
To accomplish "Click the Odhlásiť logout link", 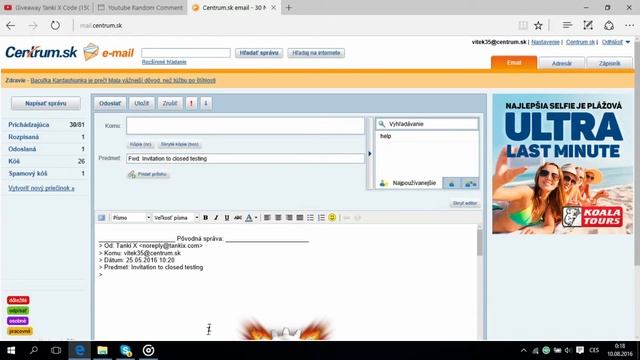I will click(x=612, y=42).
